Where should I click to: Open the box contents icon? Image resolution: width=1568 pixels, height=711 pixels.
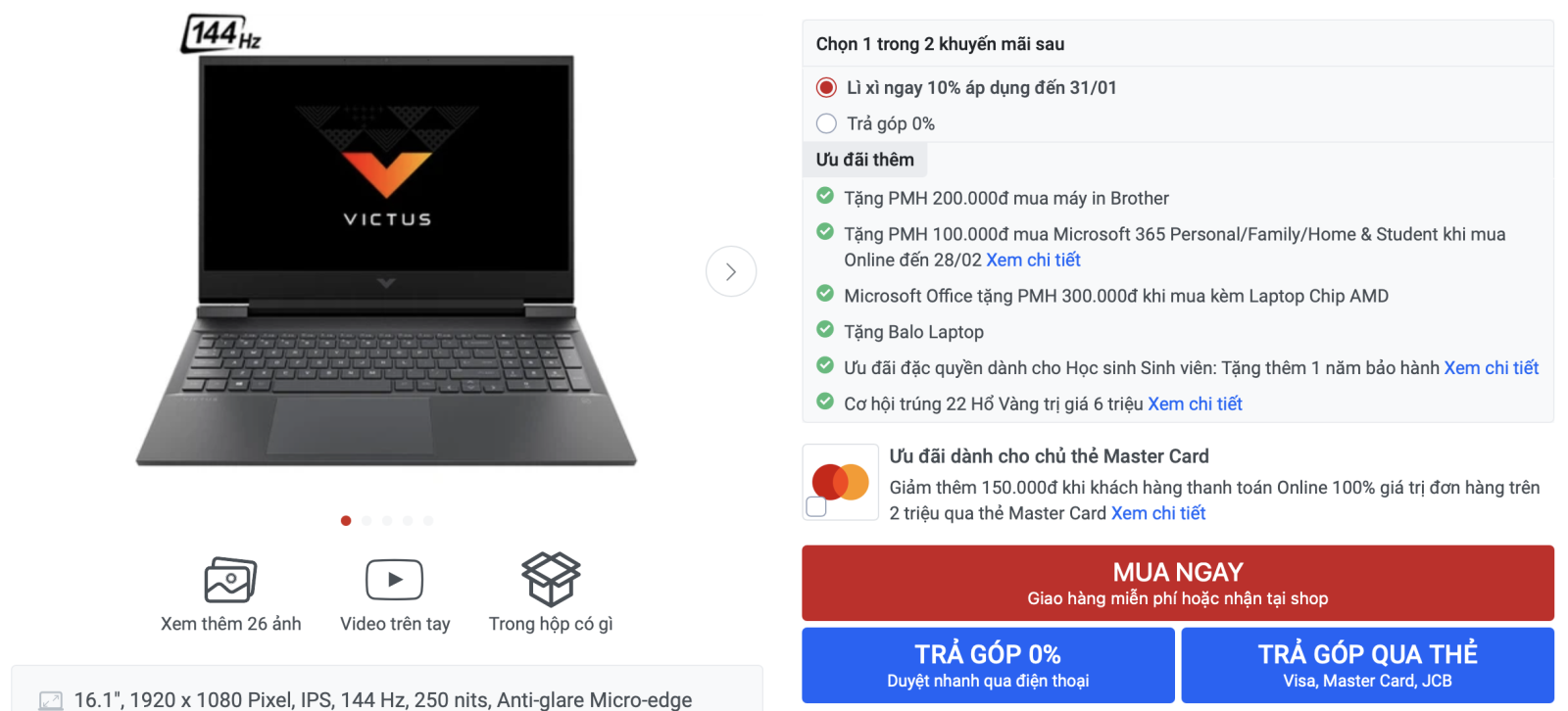point(551,579)
